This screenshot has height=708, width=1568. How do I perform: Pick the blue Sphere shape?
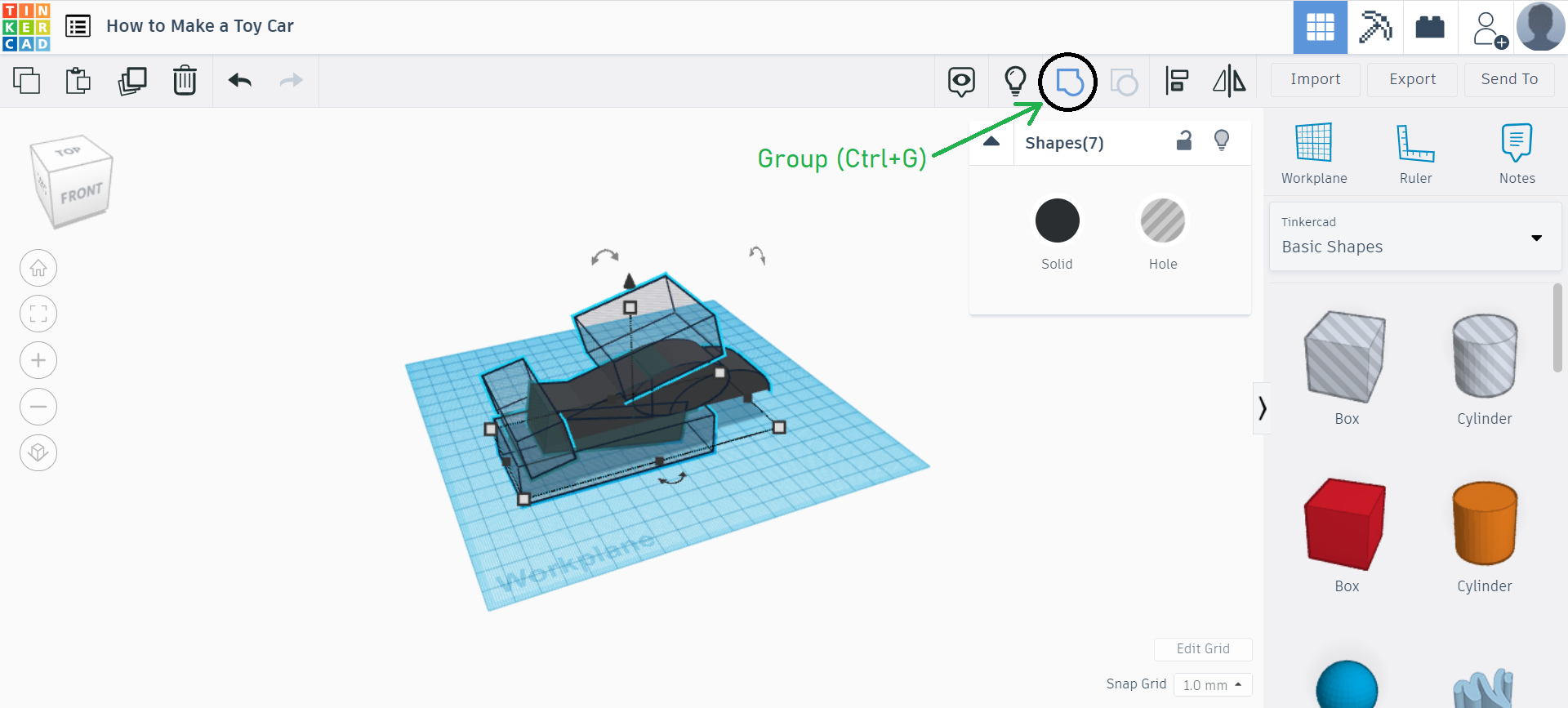tap(1347, 684)
